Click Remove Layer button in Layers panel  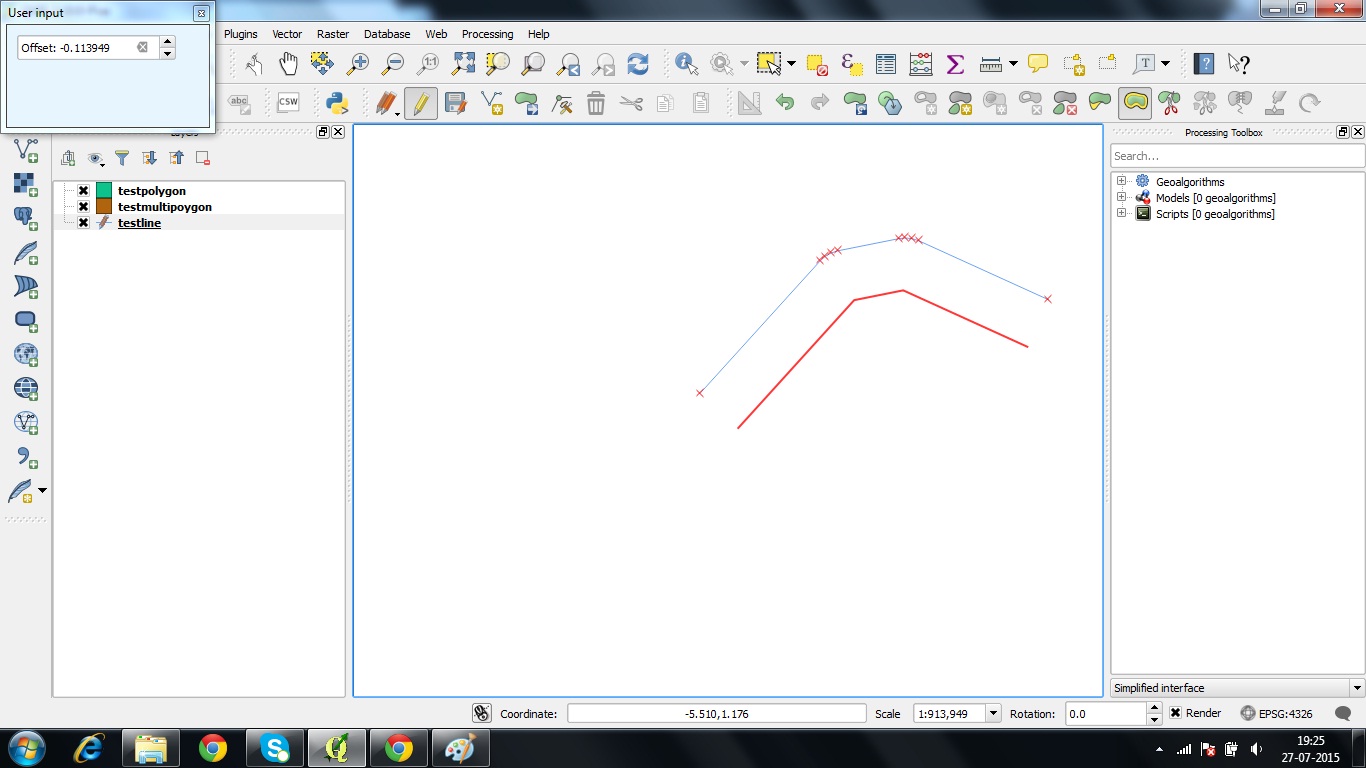coord(202,157)
